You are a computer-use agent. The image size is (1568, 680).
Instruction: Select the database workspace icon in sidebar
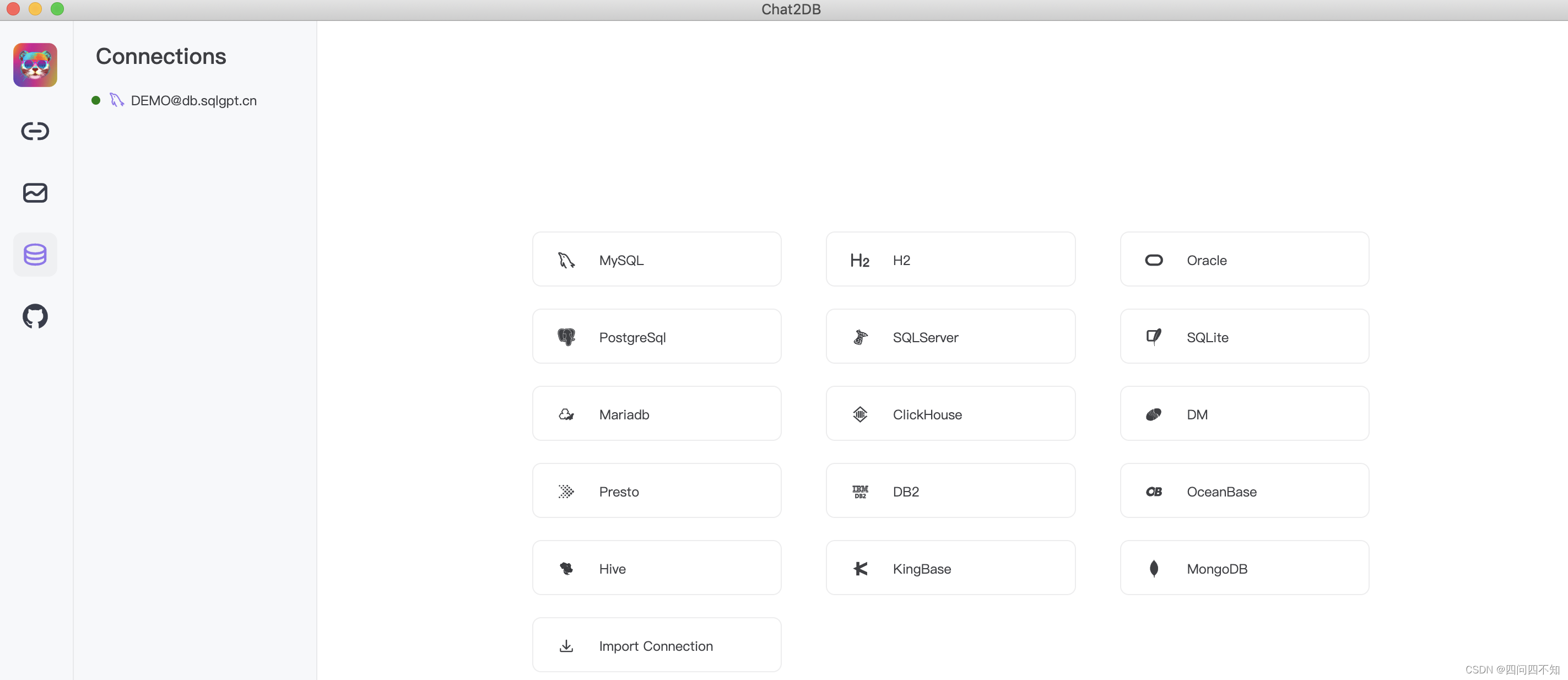click(x=35, y=255)
